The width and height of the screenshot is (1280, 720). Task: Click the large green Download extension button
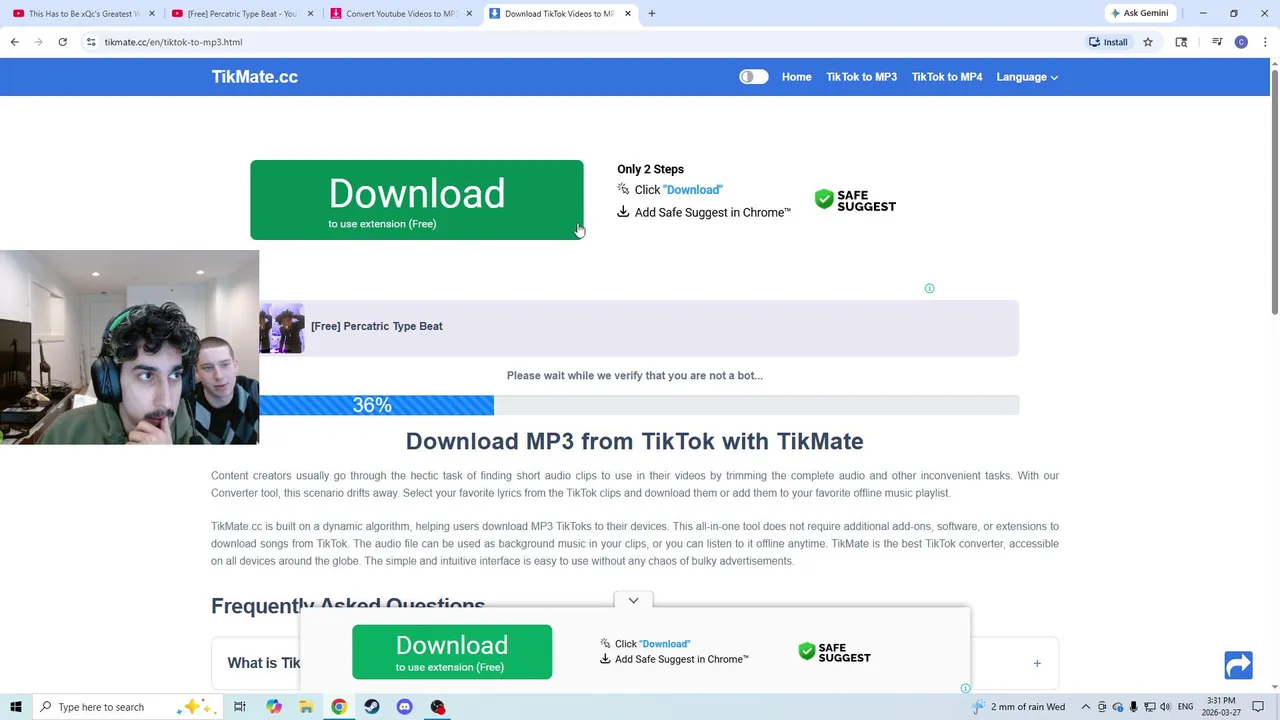pyautogui.click(x=416, y=200)
